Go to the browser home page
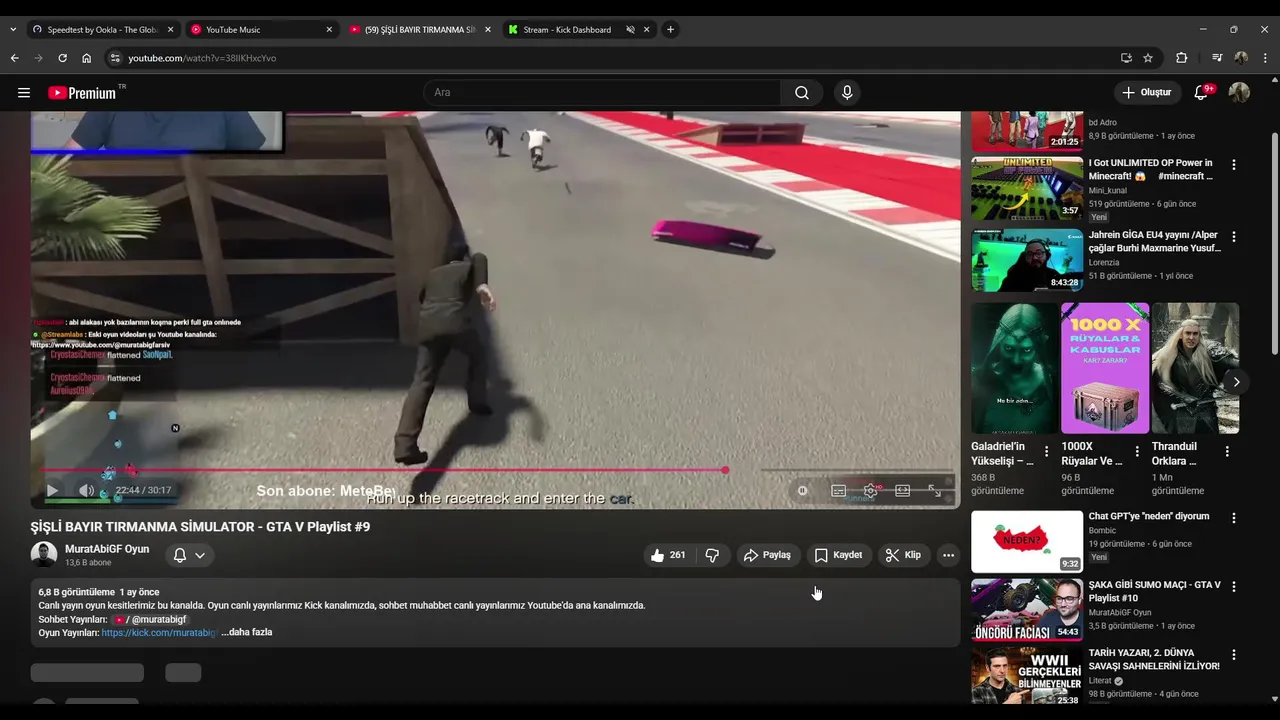Image resolution: width=1280 pixels, height=720 pixels. tap(87, 58)
